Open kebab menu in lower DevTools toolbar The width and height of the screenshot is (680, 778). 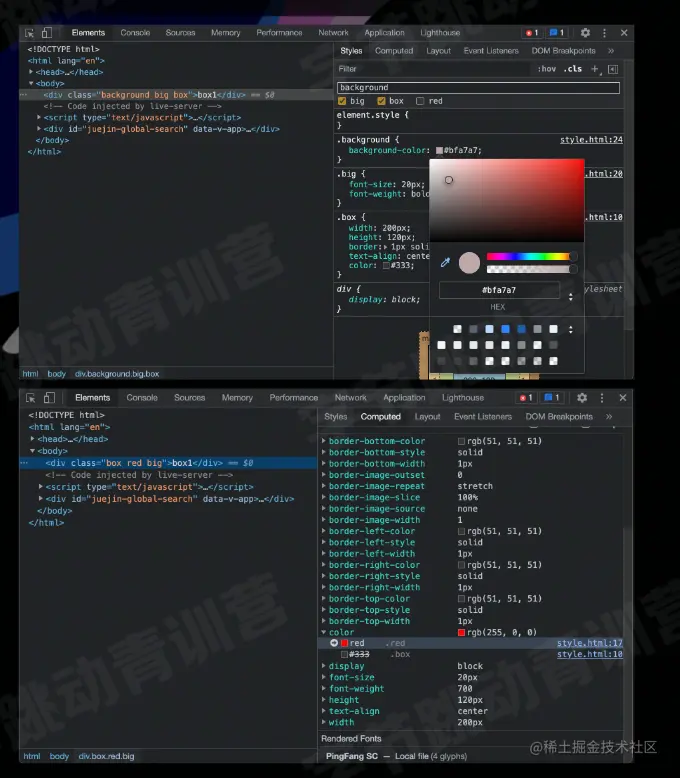coord(602,398)
